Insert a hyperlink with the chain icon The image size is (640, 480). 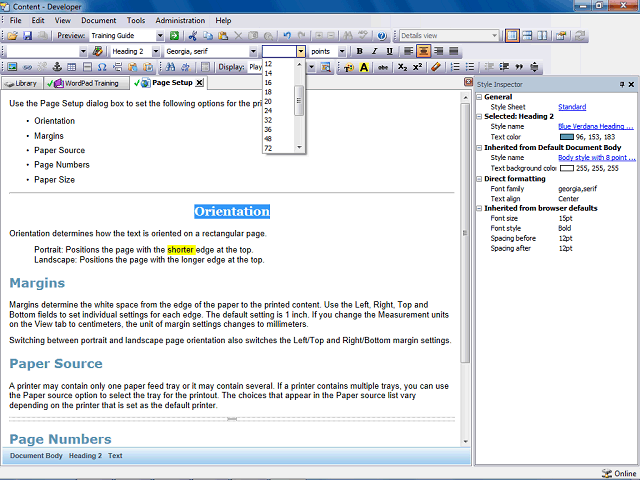tap(27, 67)
